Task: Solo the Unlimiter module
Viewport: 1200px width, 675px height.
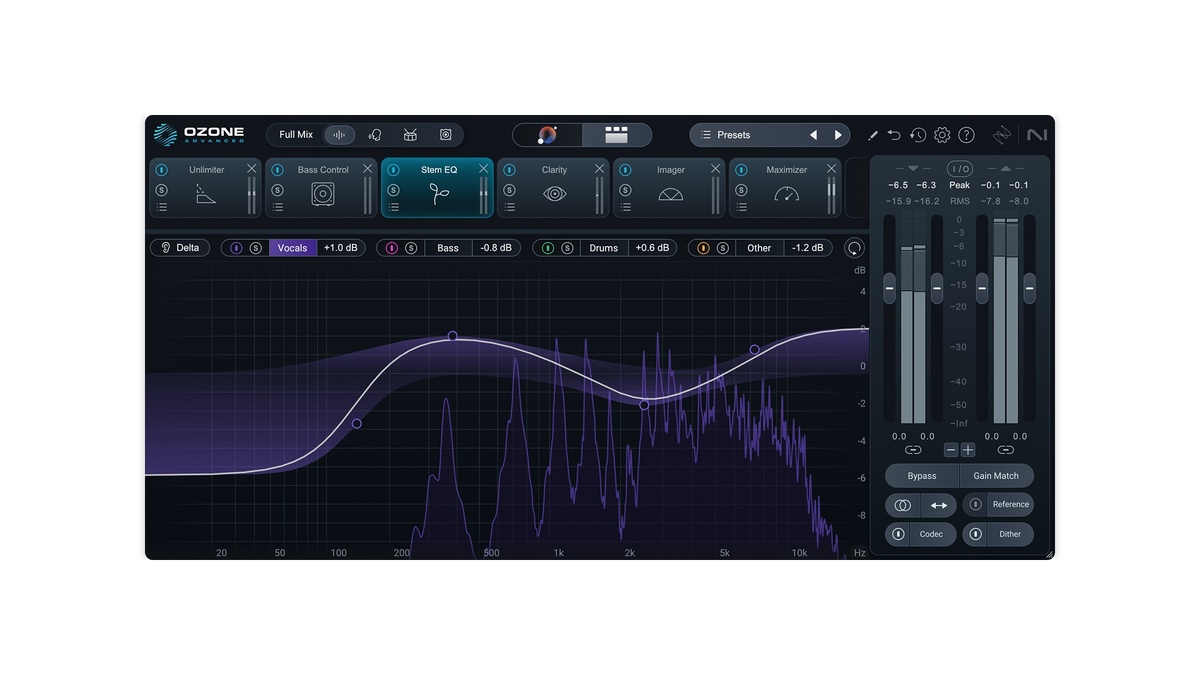Action: click(x=161, y=190)
